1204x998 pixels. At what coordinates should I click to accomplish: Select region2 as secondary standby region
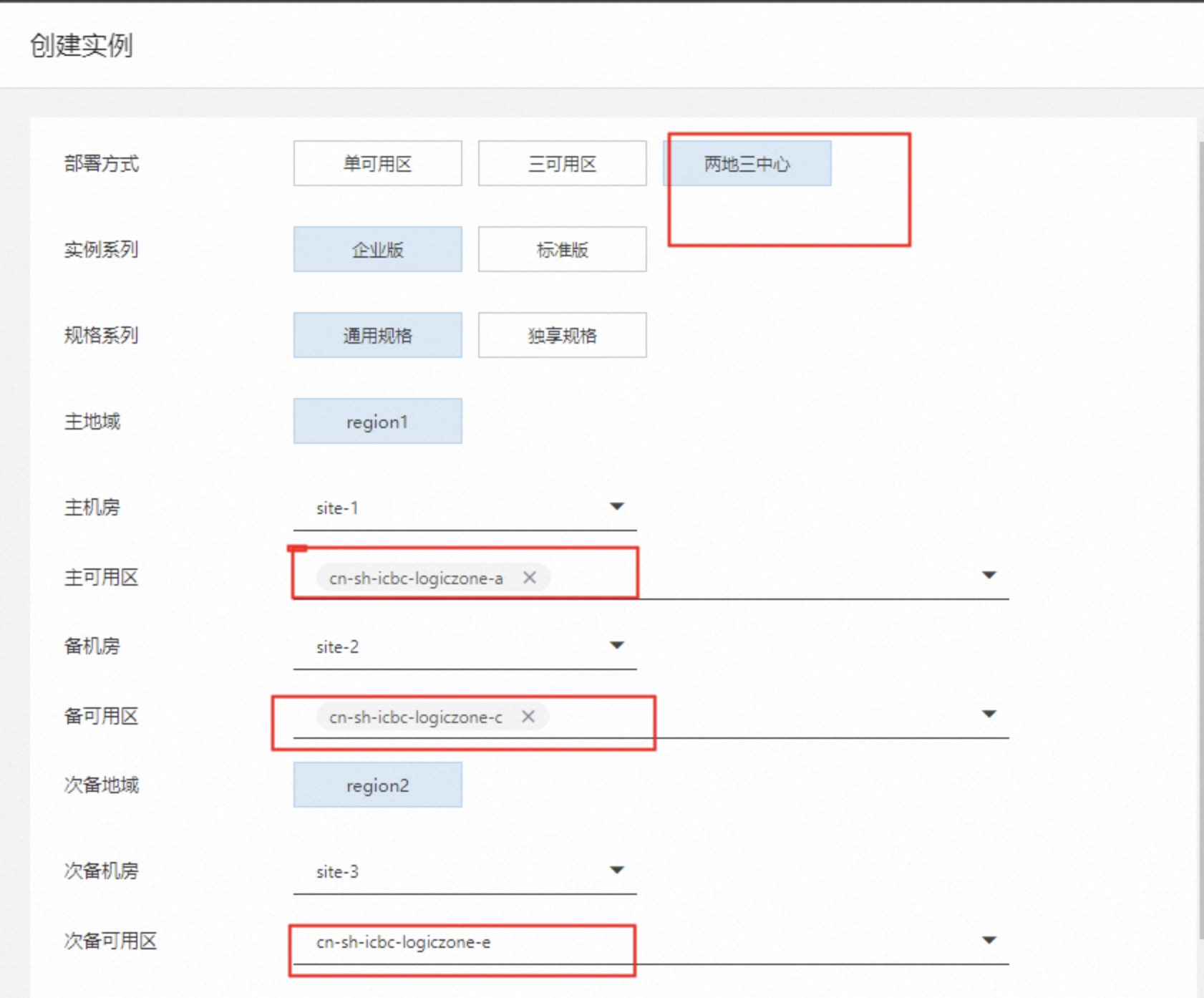point(377,785)
